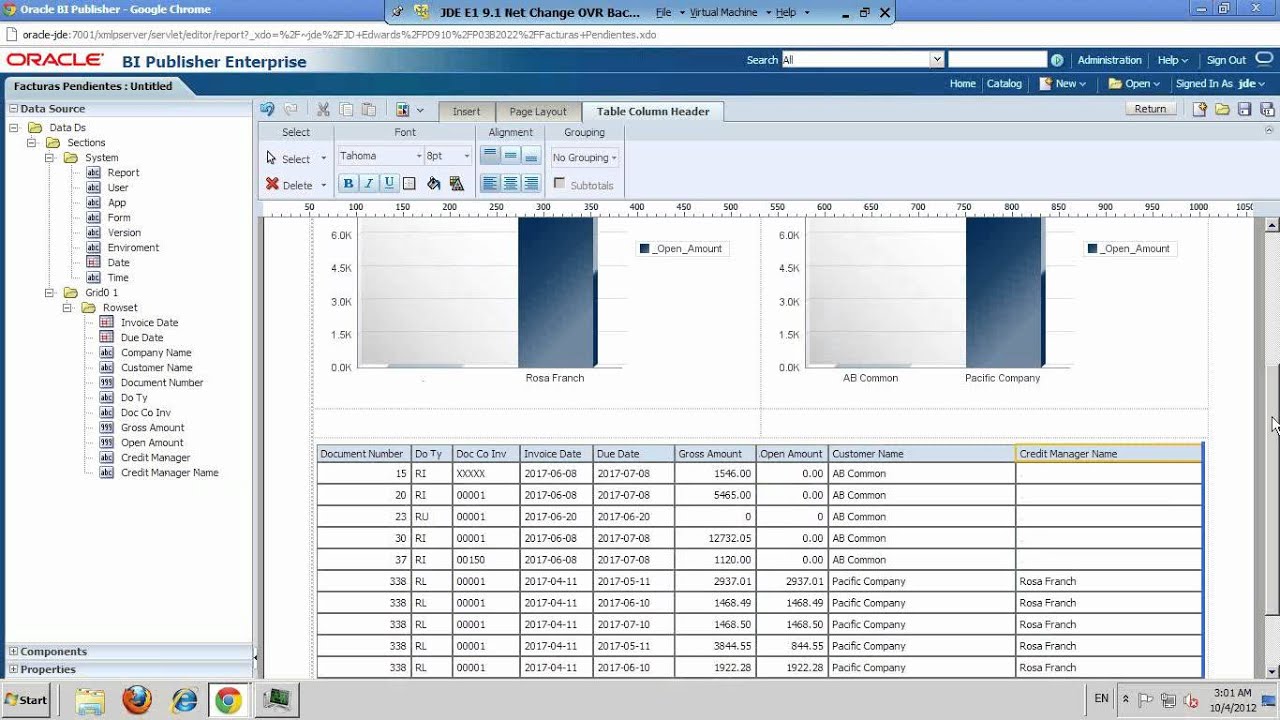The image size is (1280, 720).
Task: Click the Undo icon
Action: pos(267,110)
